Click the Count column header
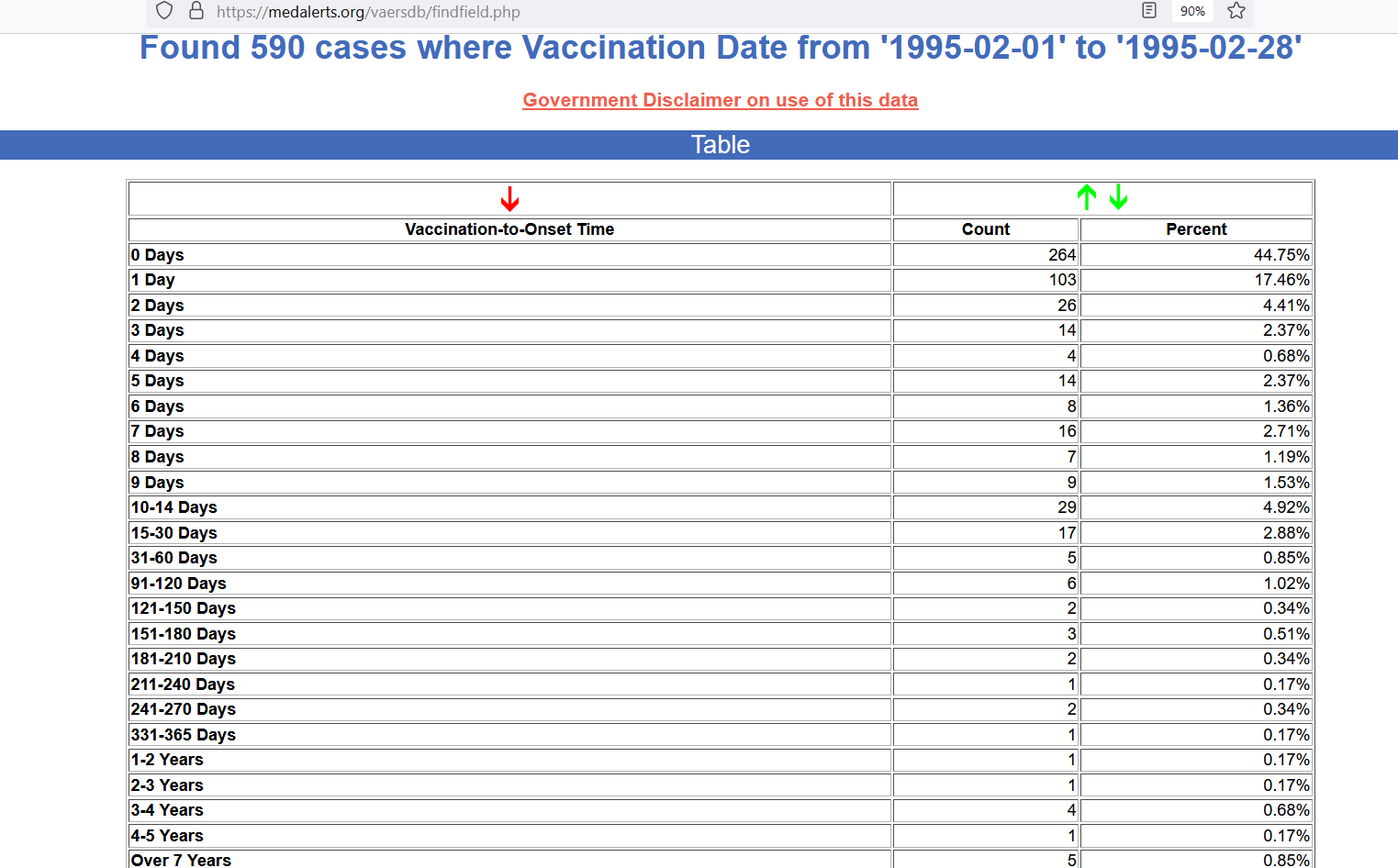This screenshot has width=1398, height=868. (x=986, y=229)
